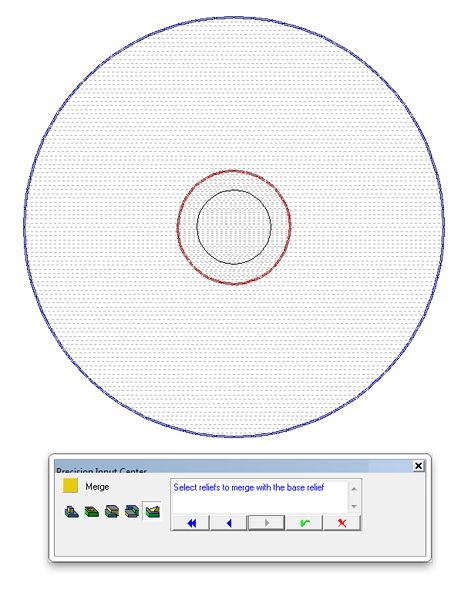Click the 'Select reliefs to merge' prompt text
This screenshot has width=471, height=600.
coord(249,488)
